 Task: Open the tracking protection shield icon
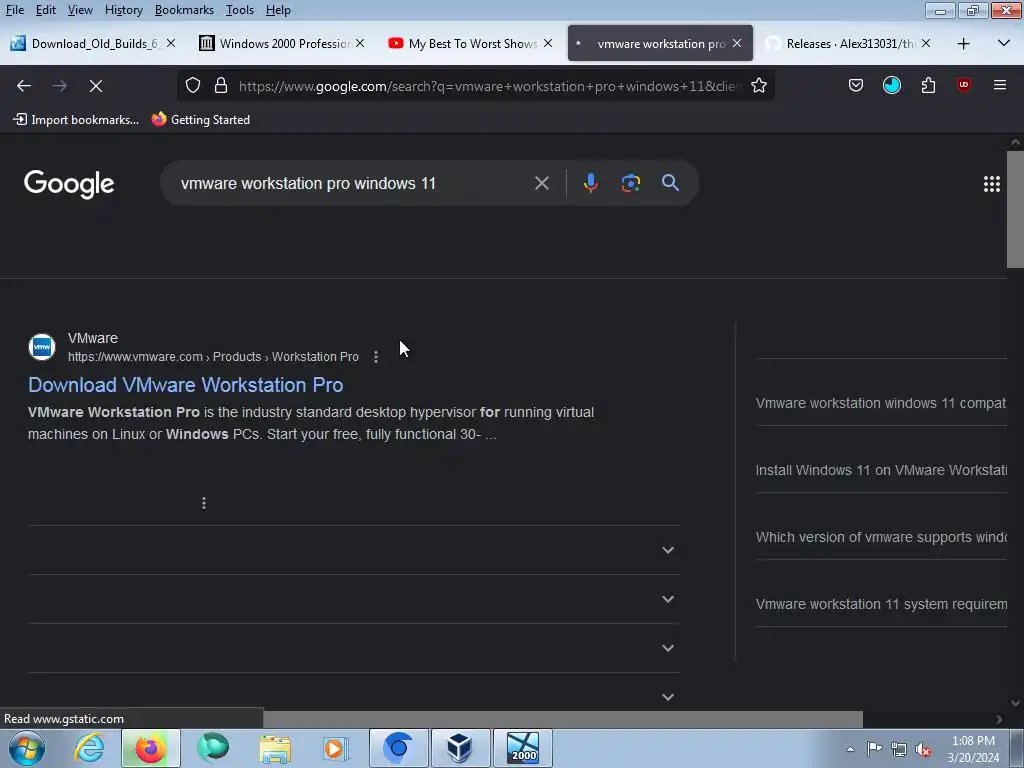point(193,86)
